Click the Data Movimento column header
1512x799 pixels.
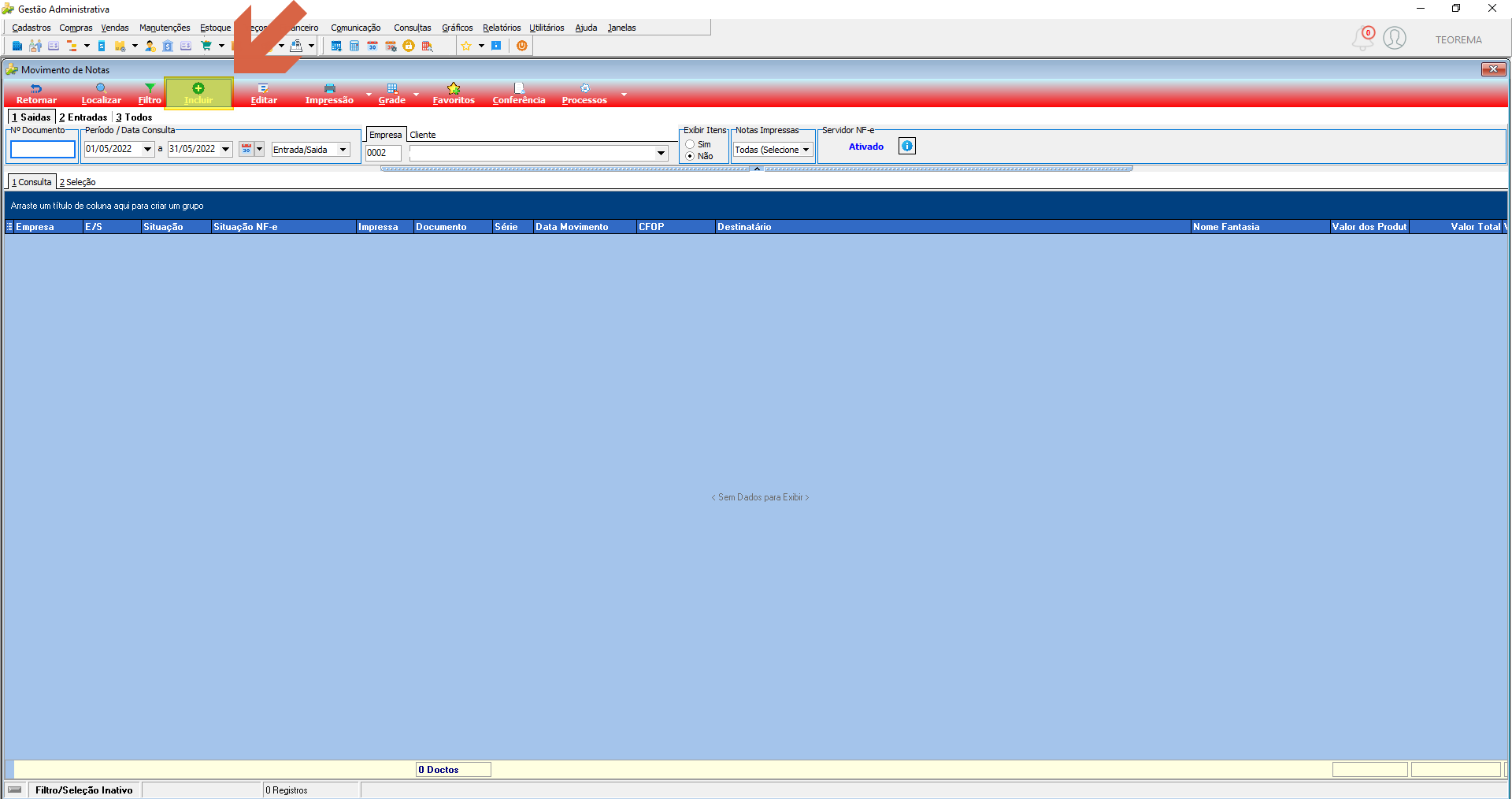pos(585,227)
